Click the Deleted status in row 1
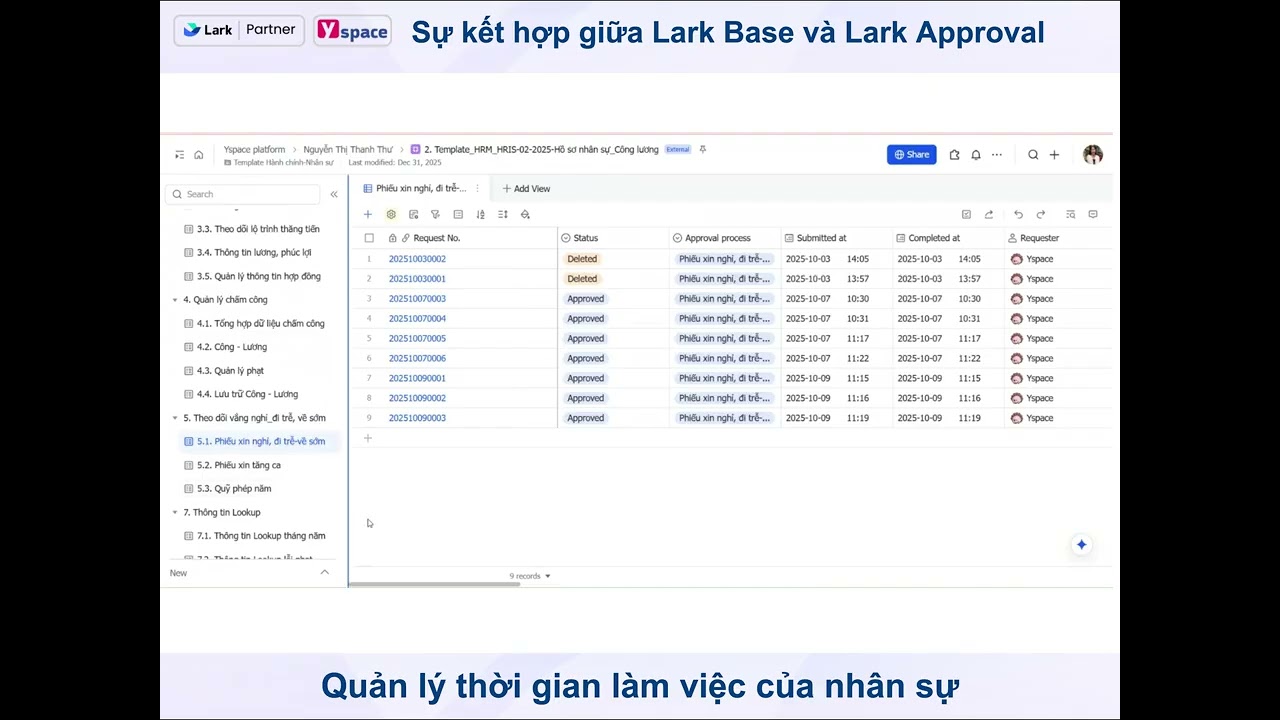Screen dimensions: 1280x720 pos(582,259)
